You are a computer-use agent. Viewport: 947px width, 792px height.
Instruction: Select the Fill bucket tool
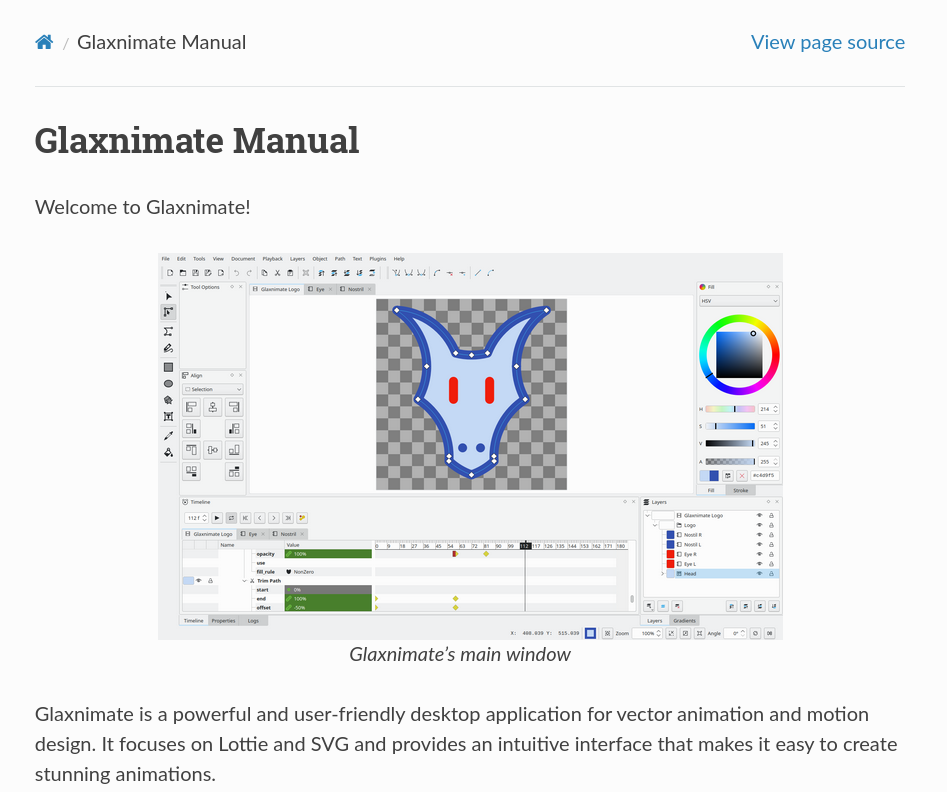coord(169,452)
